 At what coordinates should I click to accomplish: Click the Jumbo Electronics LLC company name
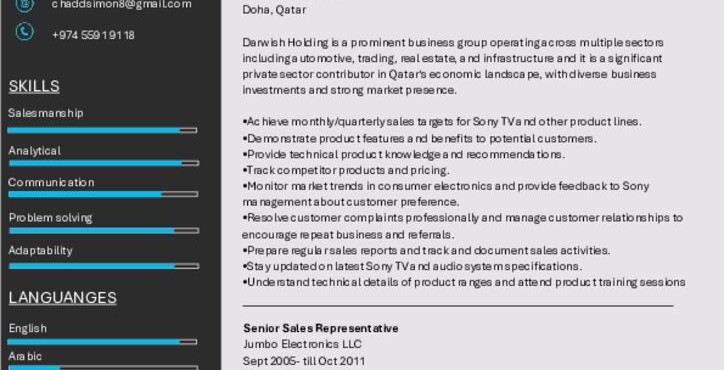click(302, 344)
